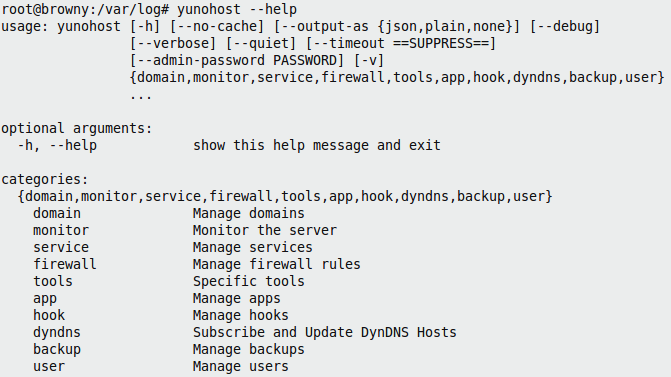Click the 'monitor' category entry
The width and height of the screenshot is (671, 377).
point(61,230)
